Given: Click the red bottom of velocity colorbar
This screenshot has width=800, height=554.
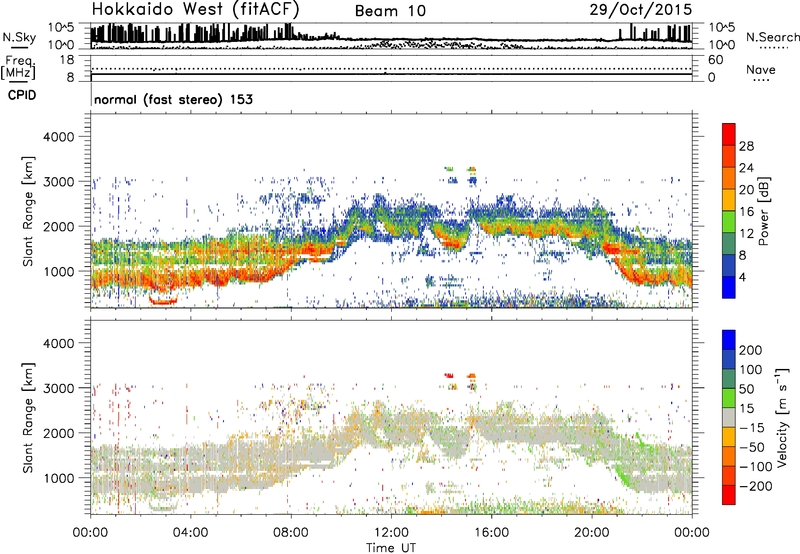Looking at the screenshot, I should click(729, 495).
